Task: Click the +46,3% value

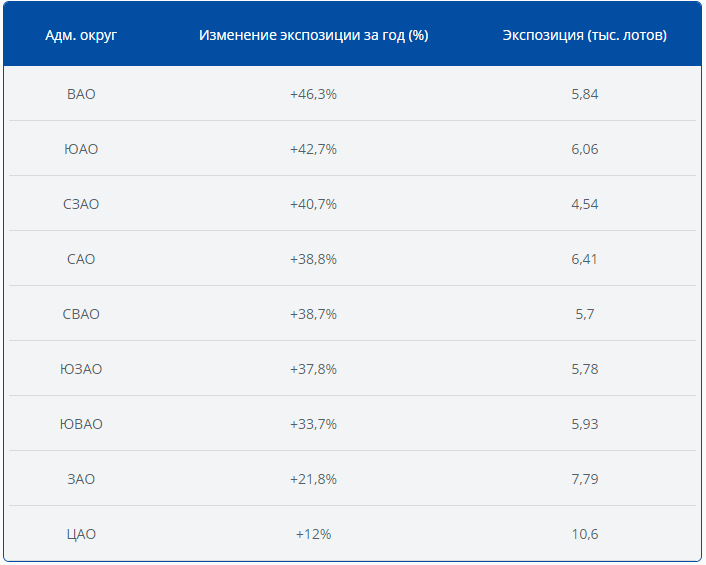Action: point(313,94)
